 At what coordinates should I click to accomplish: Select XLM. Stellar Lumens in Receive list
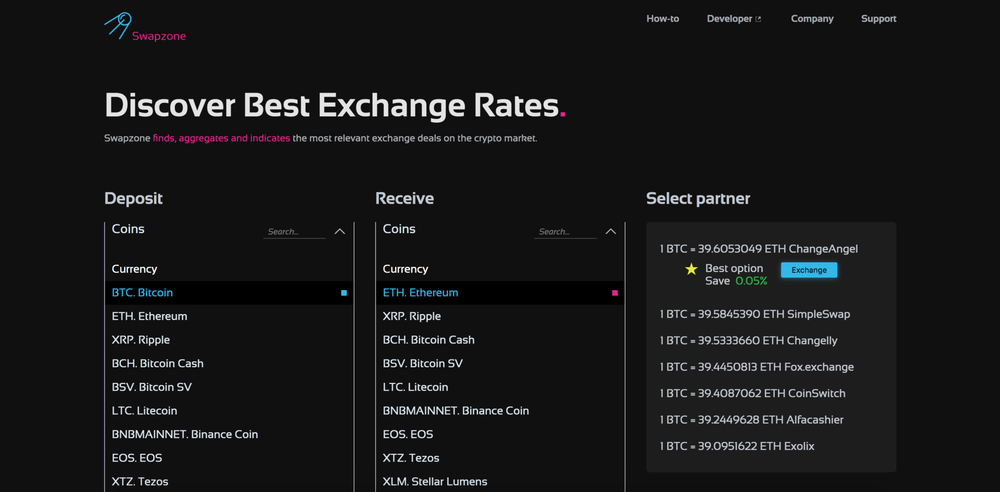[500, 482]
